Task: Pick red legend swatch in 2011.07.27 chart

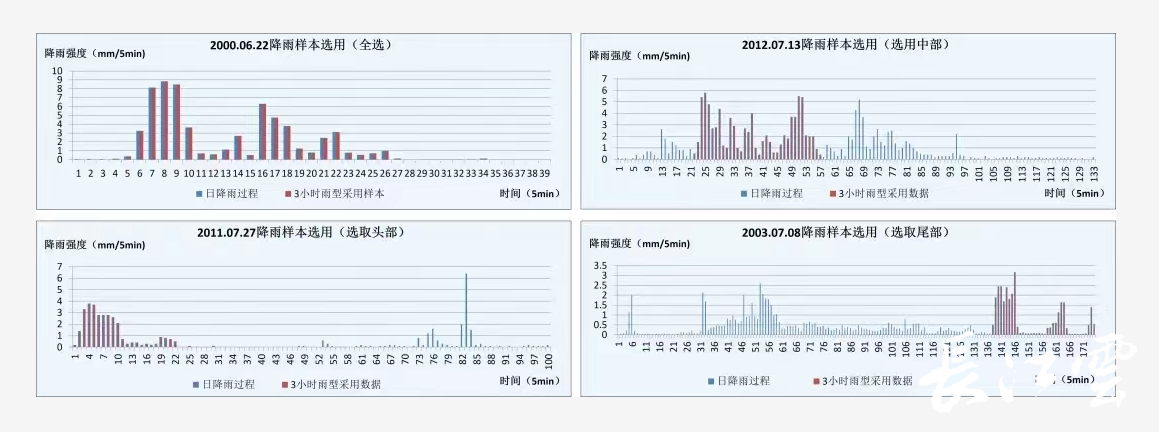Action: [x=284, y=383]
